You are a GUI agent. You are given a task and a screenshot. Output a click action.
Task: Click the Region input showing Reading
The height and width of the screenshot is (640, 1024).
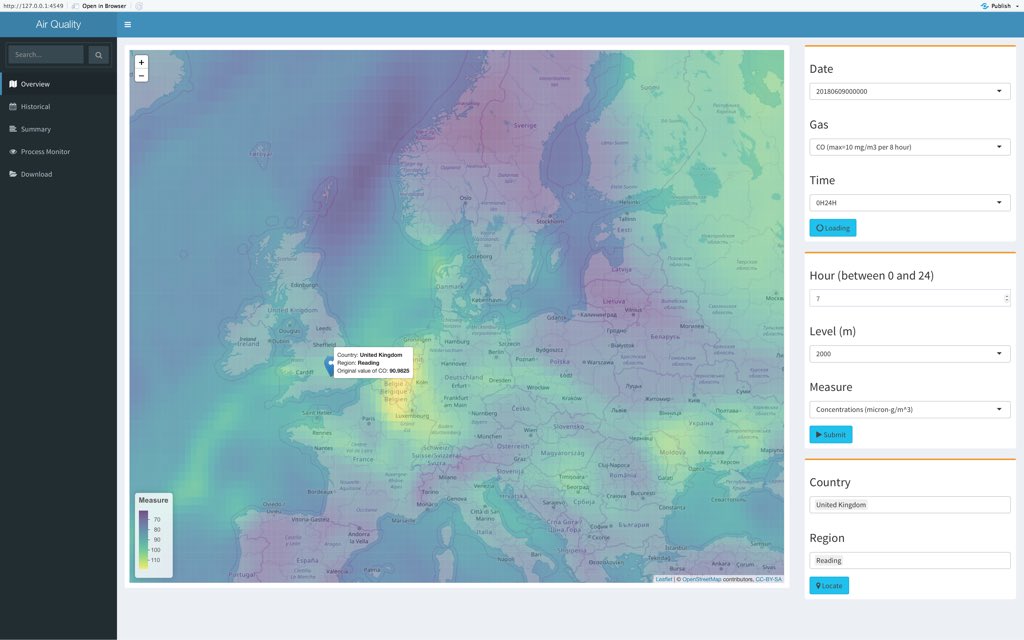click(909, 560)
